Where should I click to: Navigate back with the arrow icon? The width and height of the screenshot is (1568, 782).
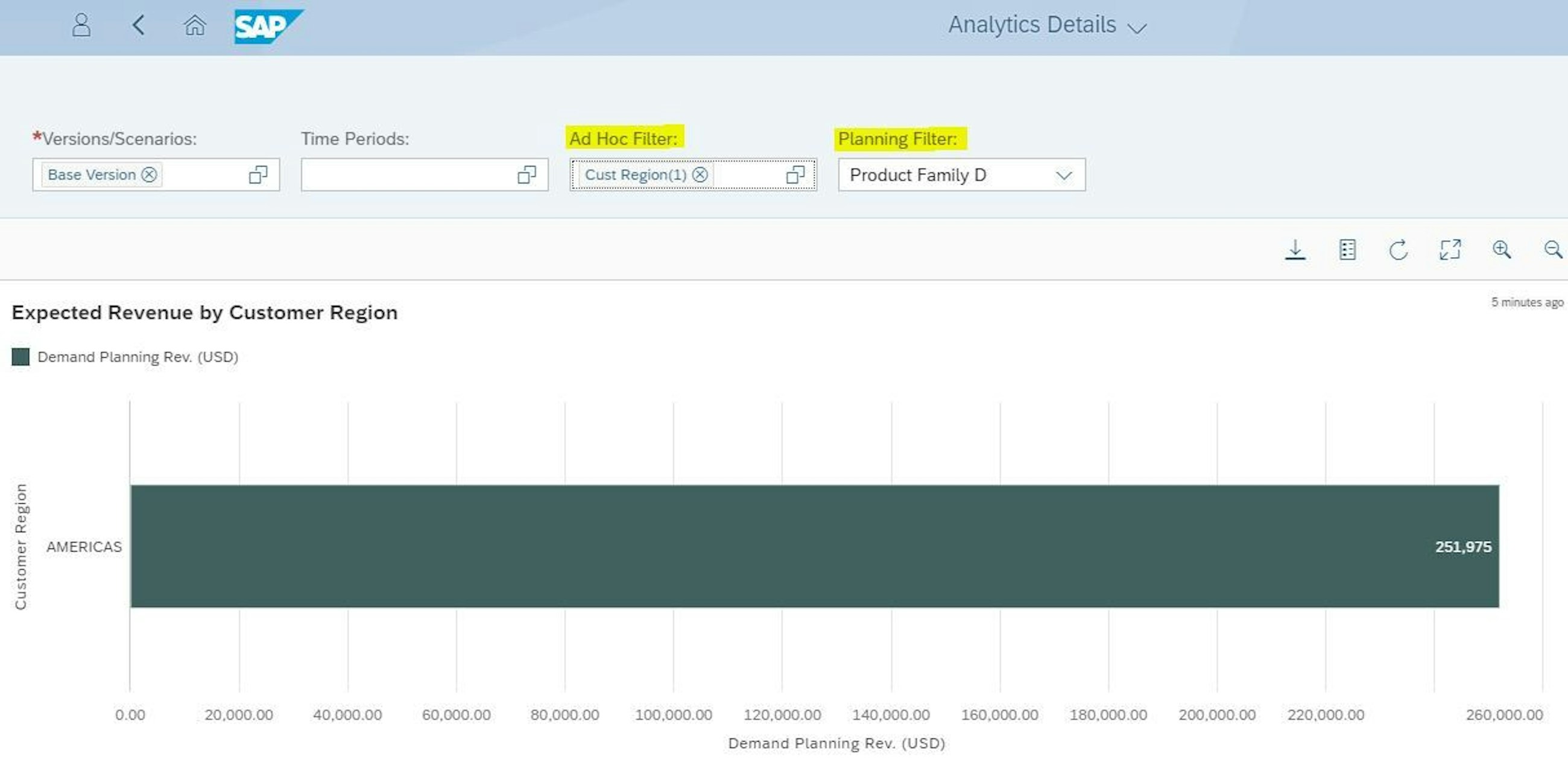pyautogui.click(x=138, y=25)
